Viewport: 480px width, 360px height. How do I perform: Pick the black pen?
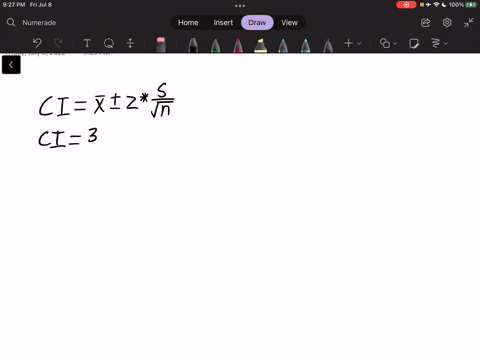[193, 45]
